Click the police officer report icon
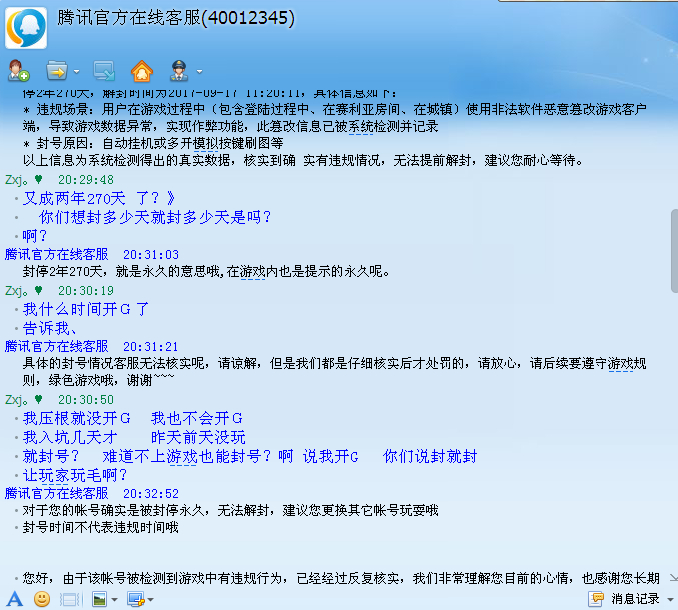 (x=179, y=71)
